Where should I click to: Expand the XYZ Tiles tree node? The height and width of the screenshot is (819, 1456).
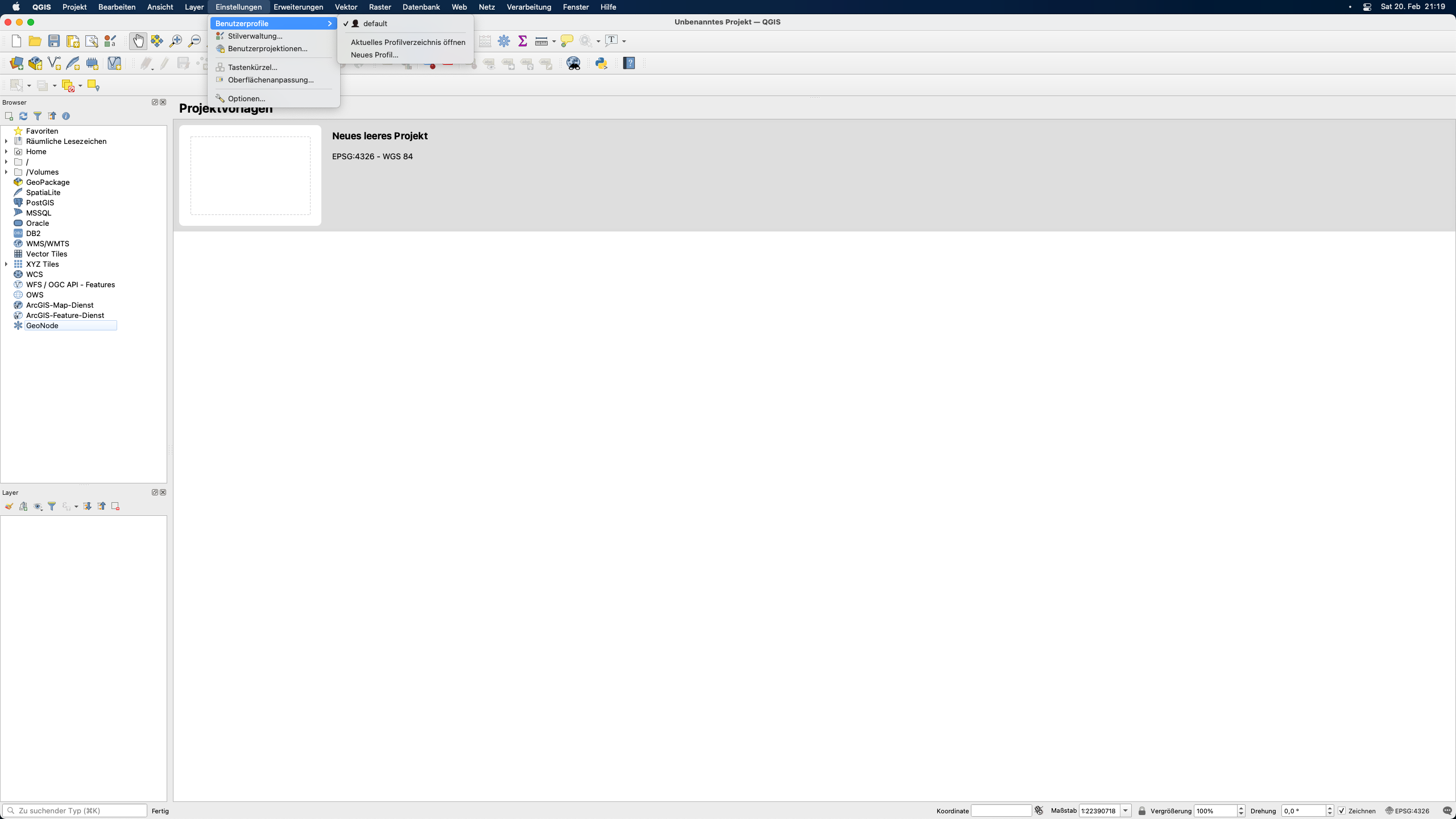pyautogui.click(x=6, y=264)
